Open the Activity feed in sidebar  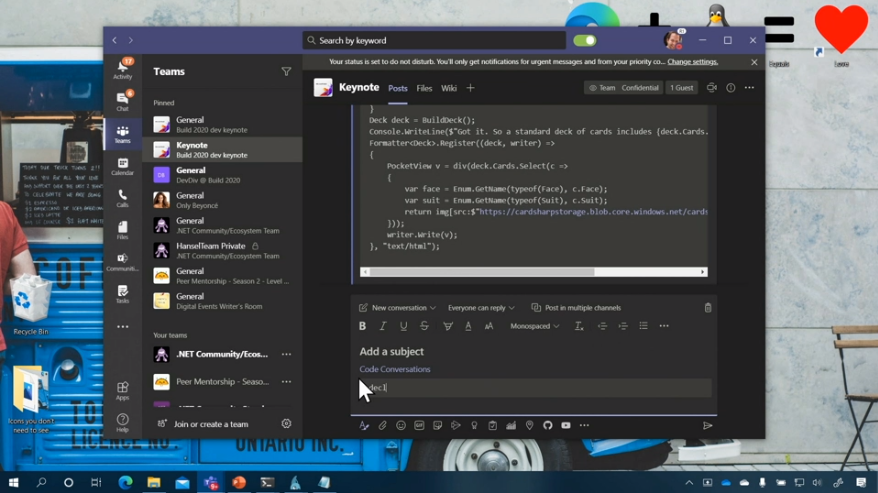point(123,69)
